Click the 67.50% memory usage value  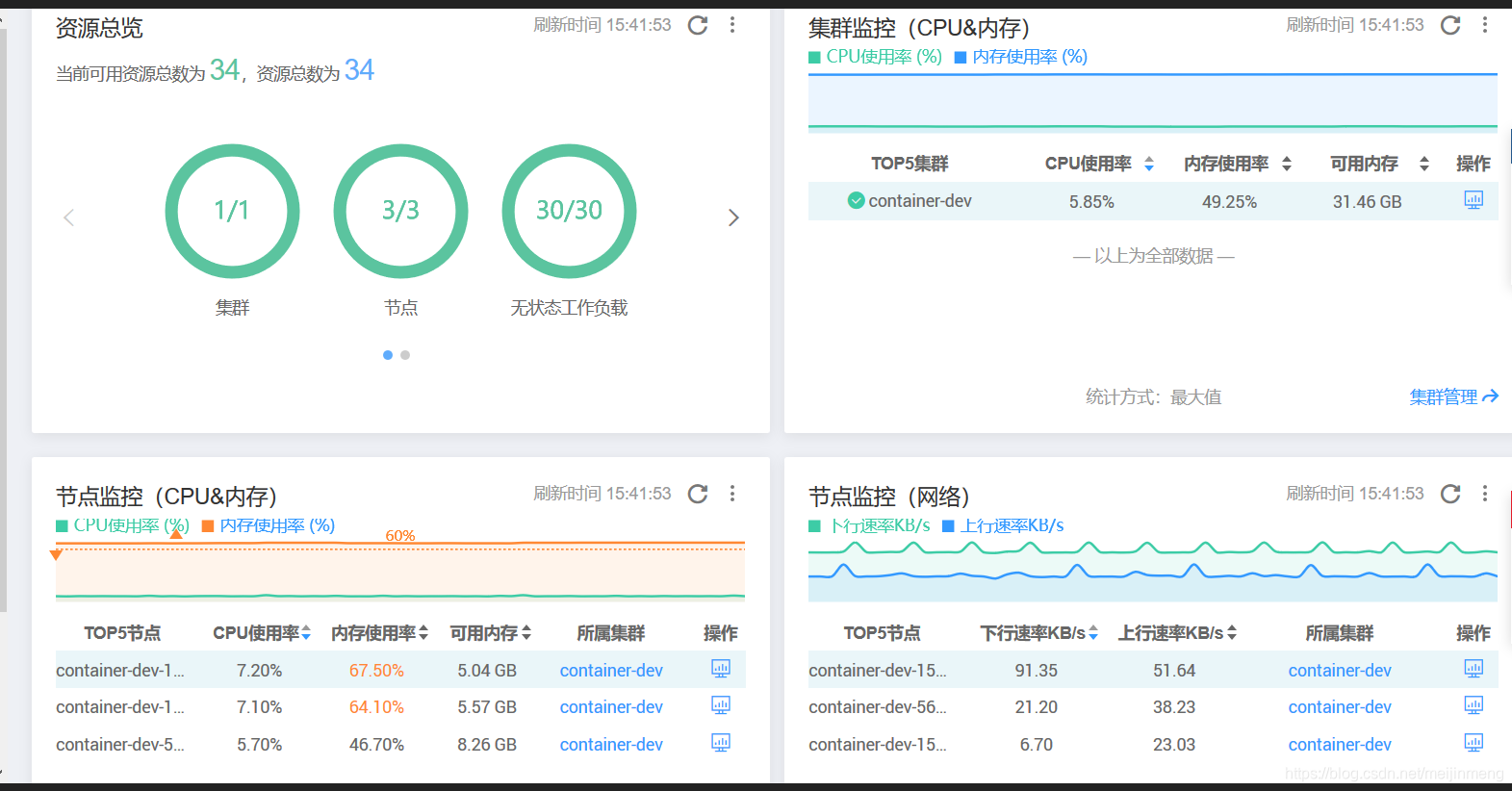[376, 671]
